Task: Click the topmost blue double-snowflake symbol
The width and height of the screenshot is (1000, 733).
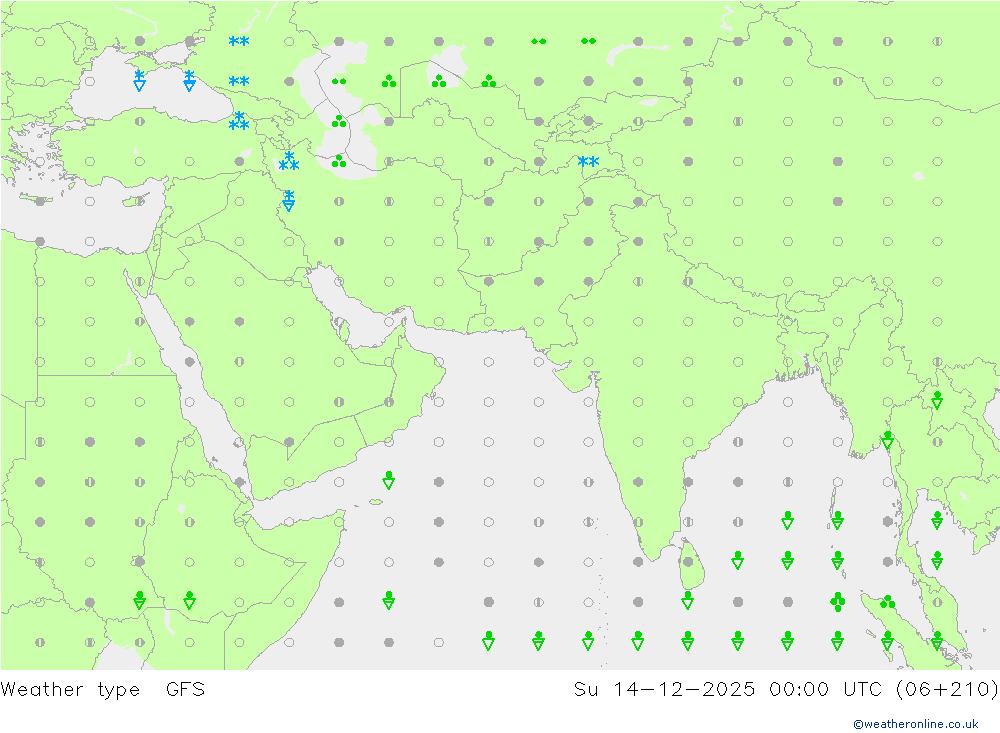Action: click(x=239, y=41)
